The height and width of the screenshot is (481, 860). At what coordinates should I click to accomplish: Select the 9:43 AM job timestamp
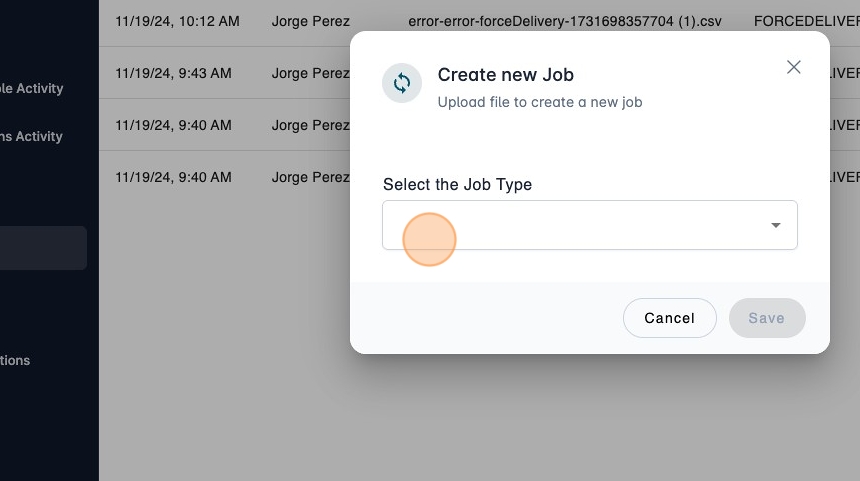click(x=173, y=73)
